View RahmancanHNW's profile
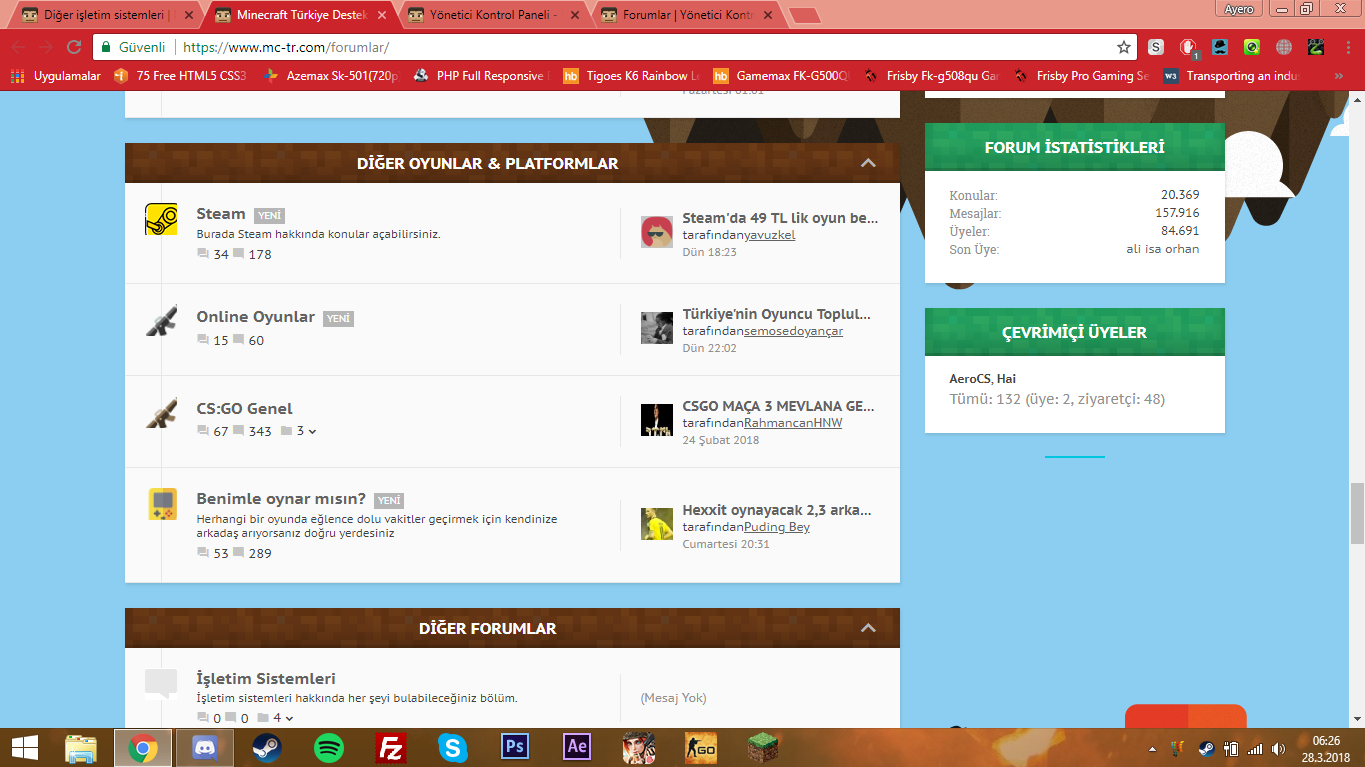The image size is (1365, 767). coord(793,423)
